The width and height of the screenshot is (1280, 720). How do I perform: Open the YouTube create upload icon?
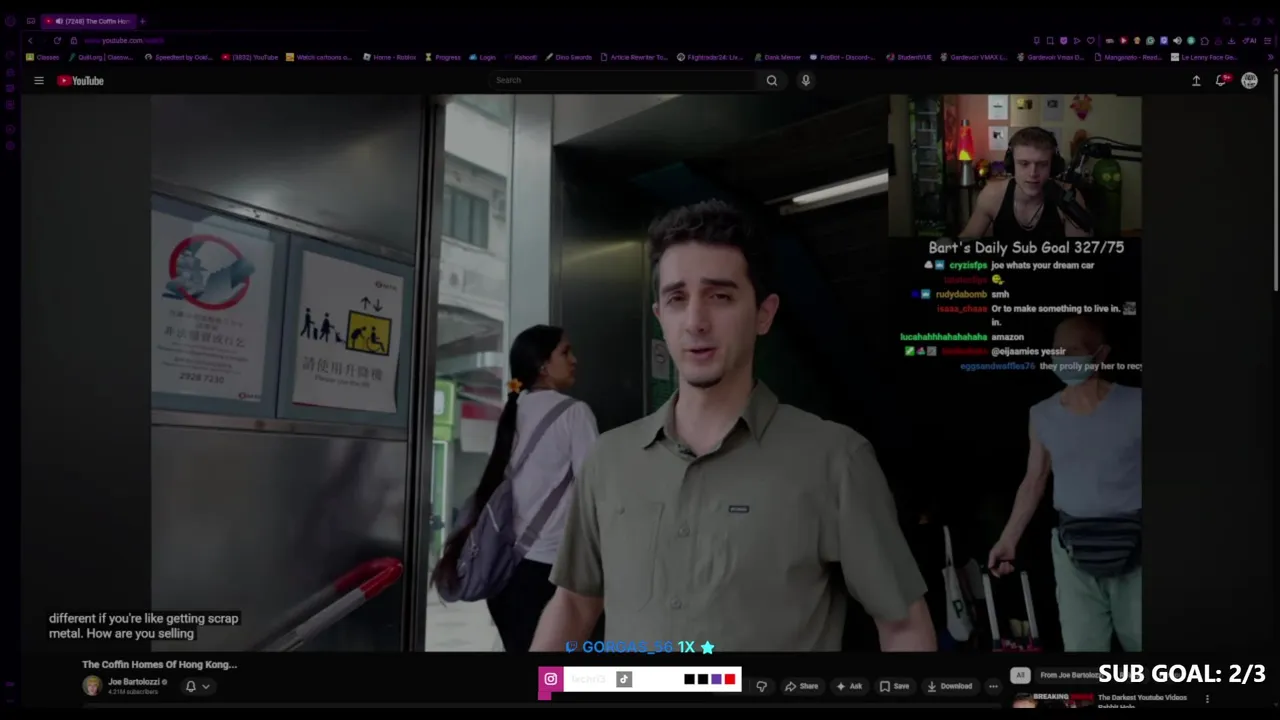(1196, 81)
